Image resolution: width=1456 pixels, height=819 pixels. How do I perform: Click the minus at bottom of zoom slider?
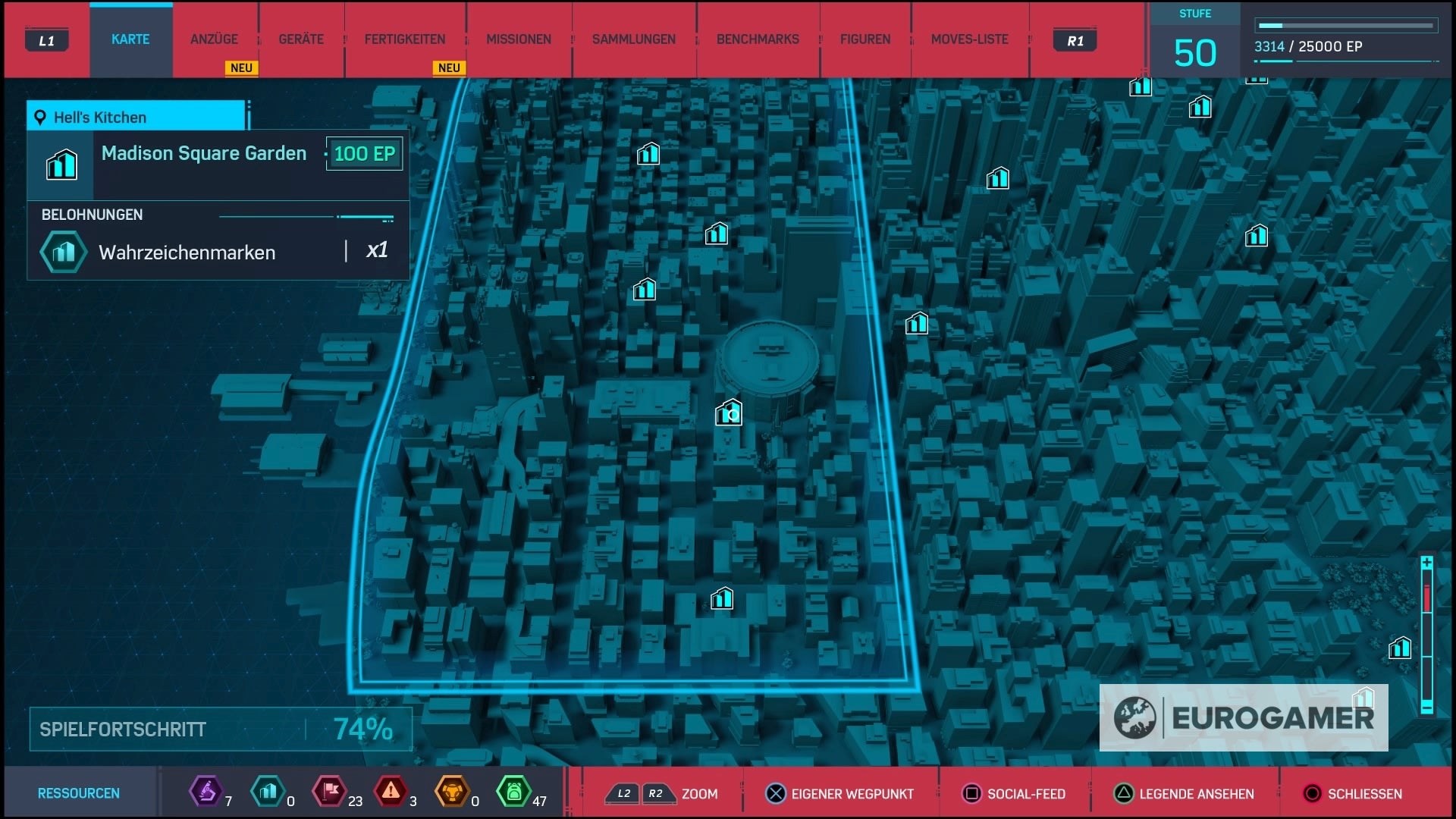click(1426, 708)
